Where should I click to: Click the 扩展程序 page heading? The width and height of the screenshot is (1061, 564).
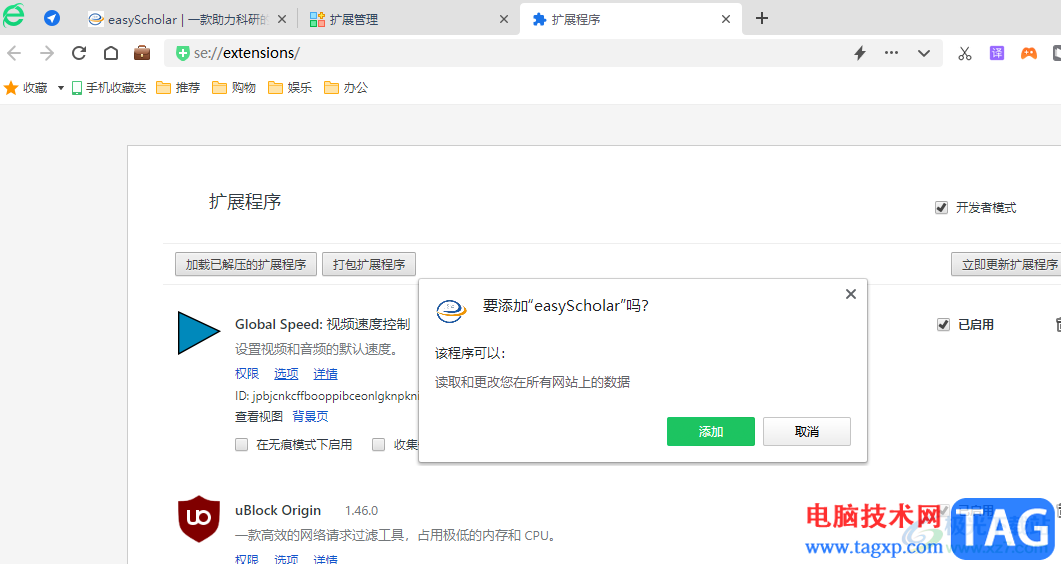[x=245, y=202]
